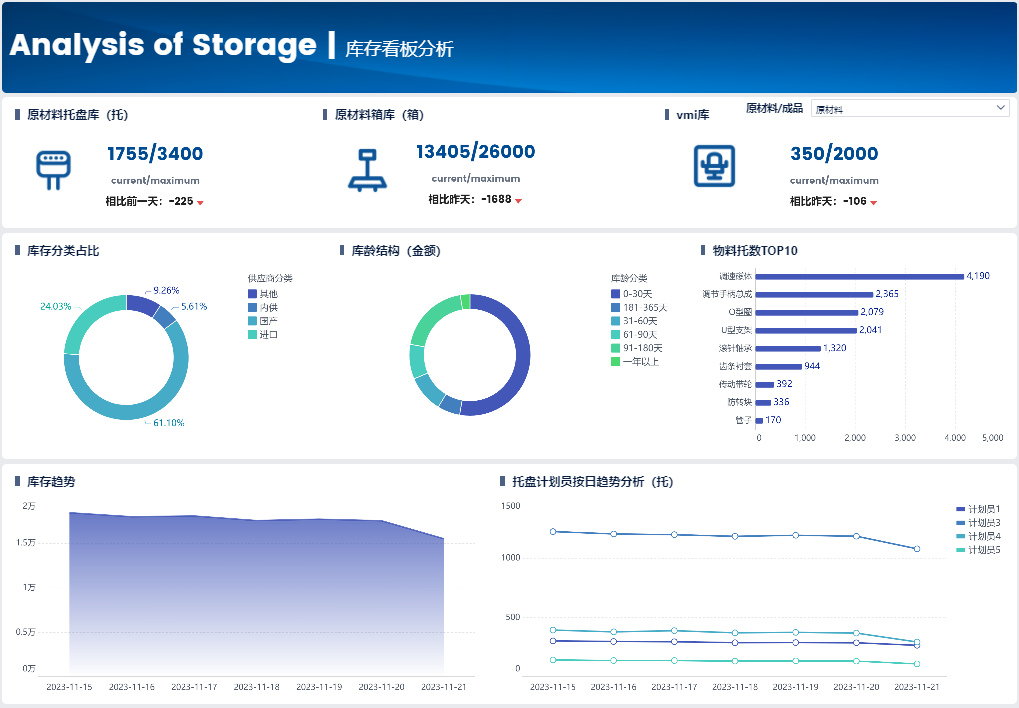Screen dimensions: 1019x708
Task: Click the Analysis of Storage title
Action: (x=163, y=45)
